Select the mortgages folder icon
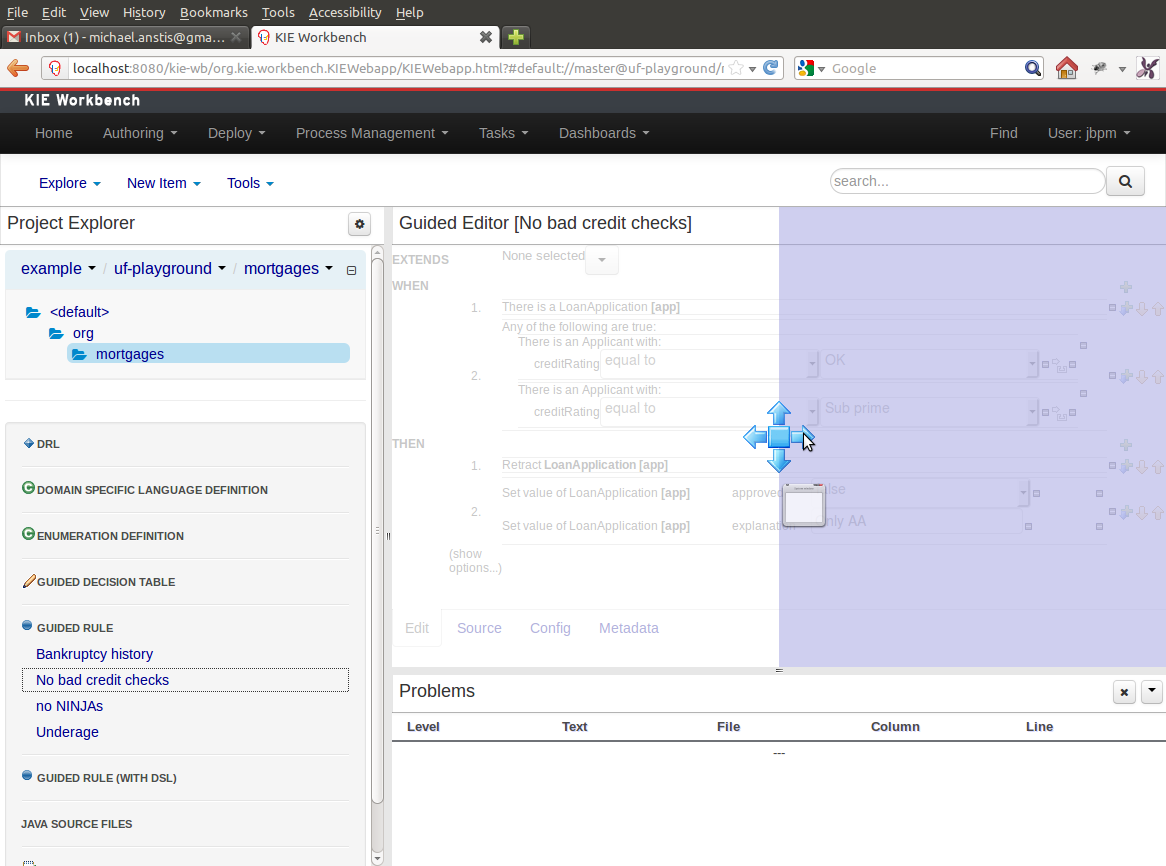 tap(79, 354)
